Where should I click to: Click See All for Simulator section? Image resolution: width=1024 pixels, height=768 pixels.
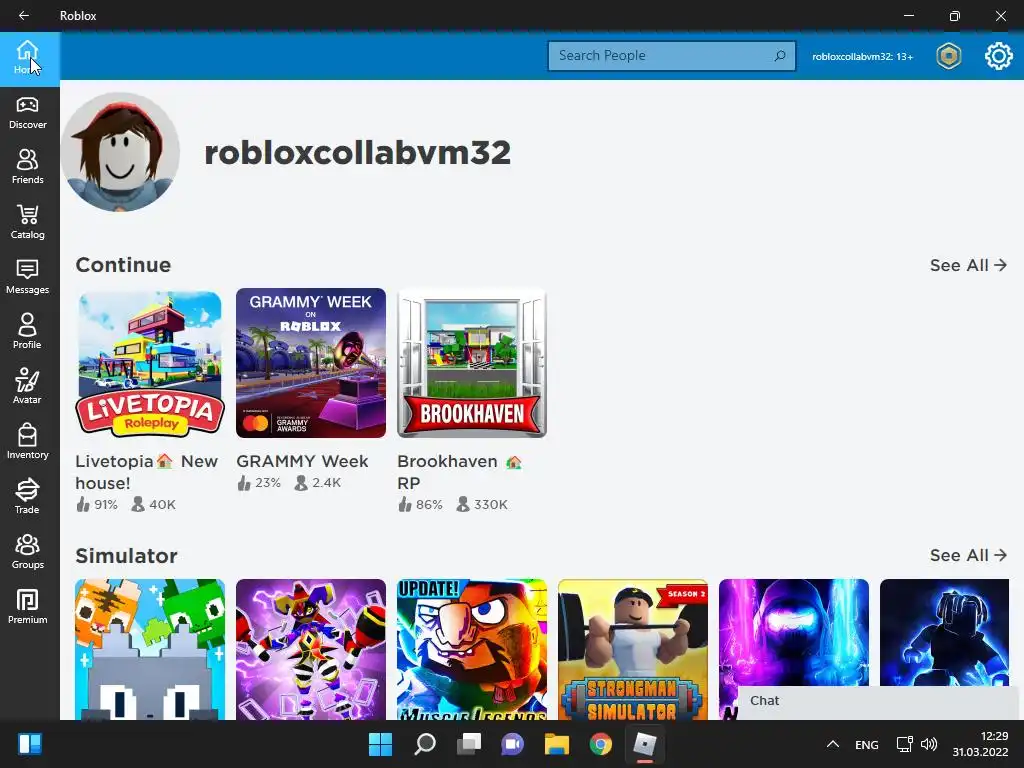[x=968, y=556]
